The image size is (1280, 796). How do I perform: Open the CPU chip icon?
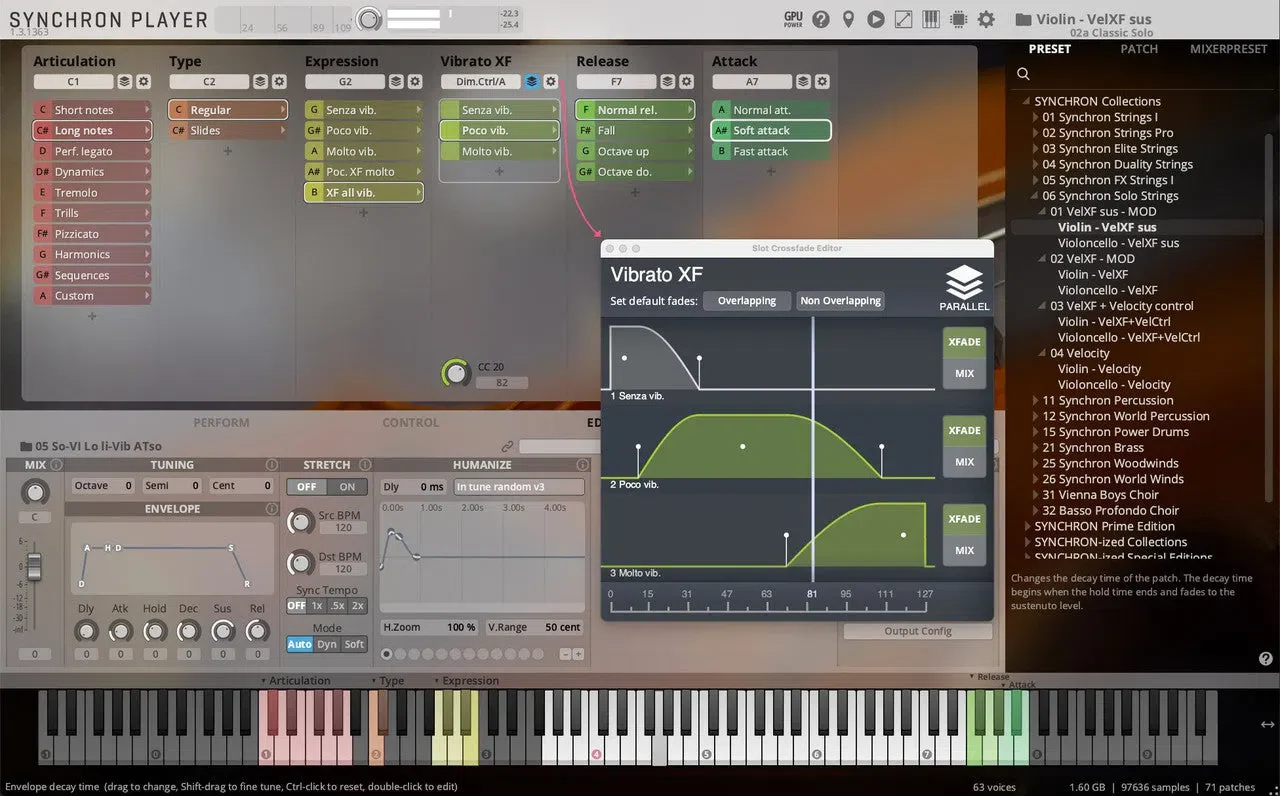click(x=958, y=19)
